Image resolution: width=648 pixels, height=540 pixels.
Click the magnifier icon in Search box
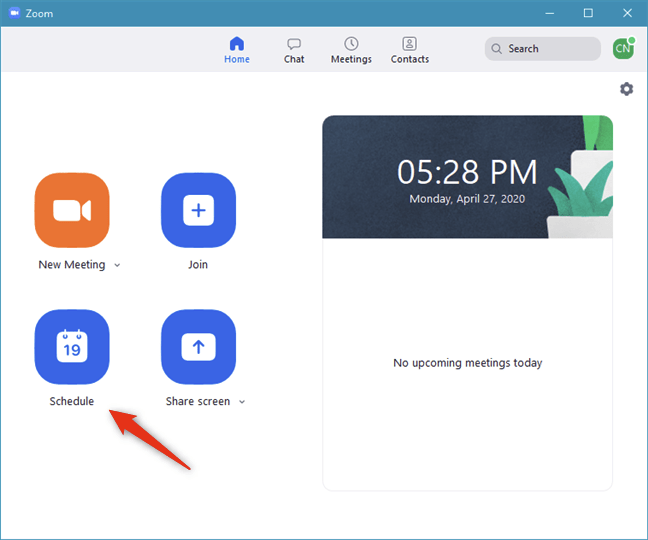(496, 49)
